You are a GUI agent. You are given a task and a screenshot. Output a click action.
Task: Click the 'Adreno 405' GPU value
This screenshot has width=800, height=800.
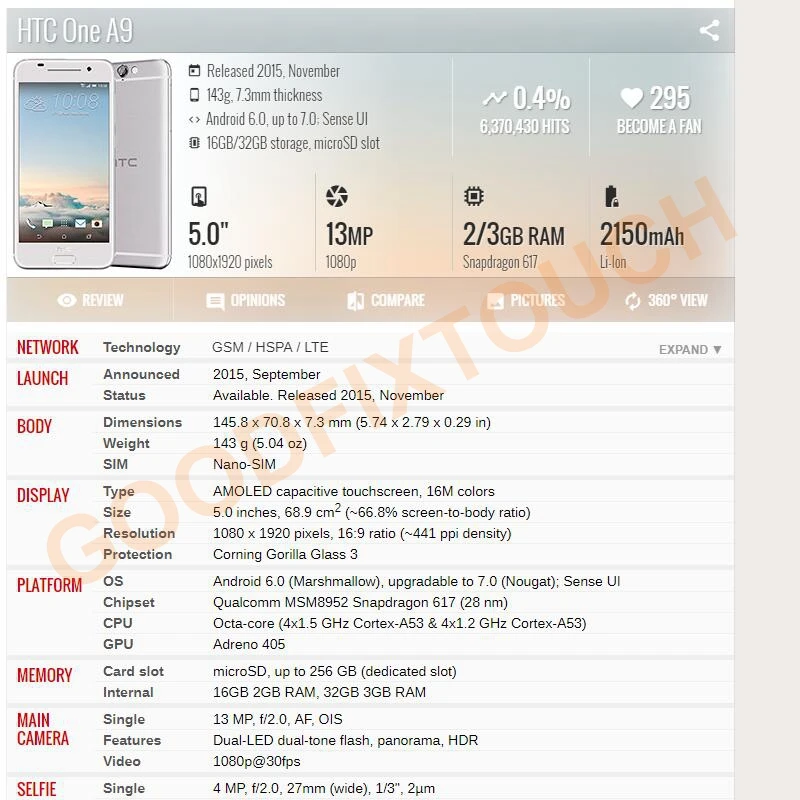coord(248,644)
